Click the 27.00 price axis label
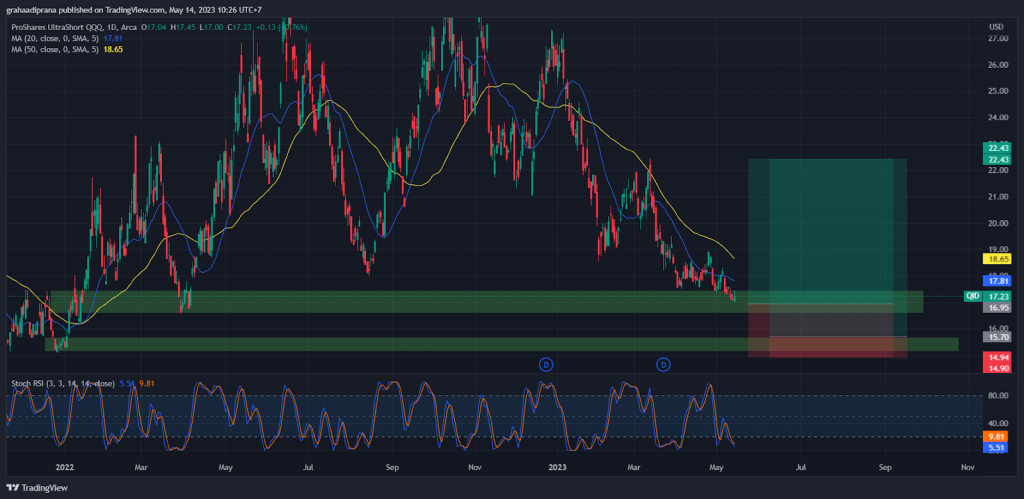 click(x=997, y=39)
